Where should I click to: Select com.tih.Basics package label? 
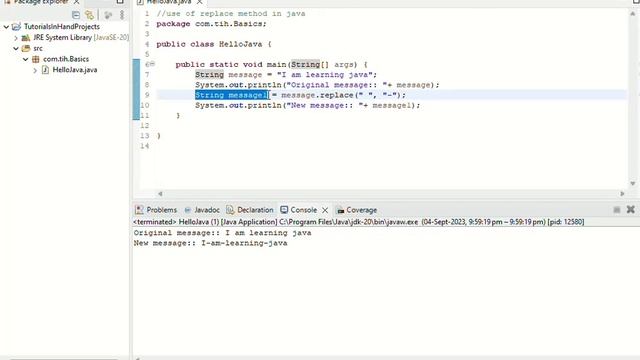(x=66, y=59)
